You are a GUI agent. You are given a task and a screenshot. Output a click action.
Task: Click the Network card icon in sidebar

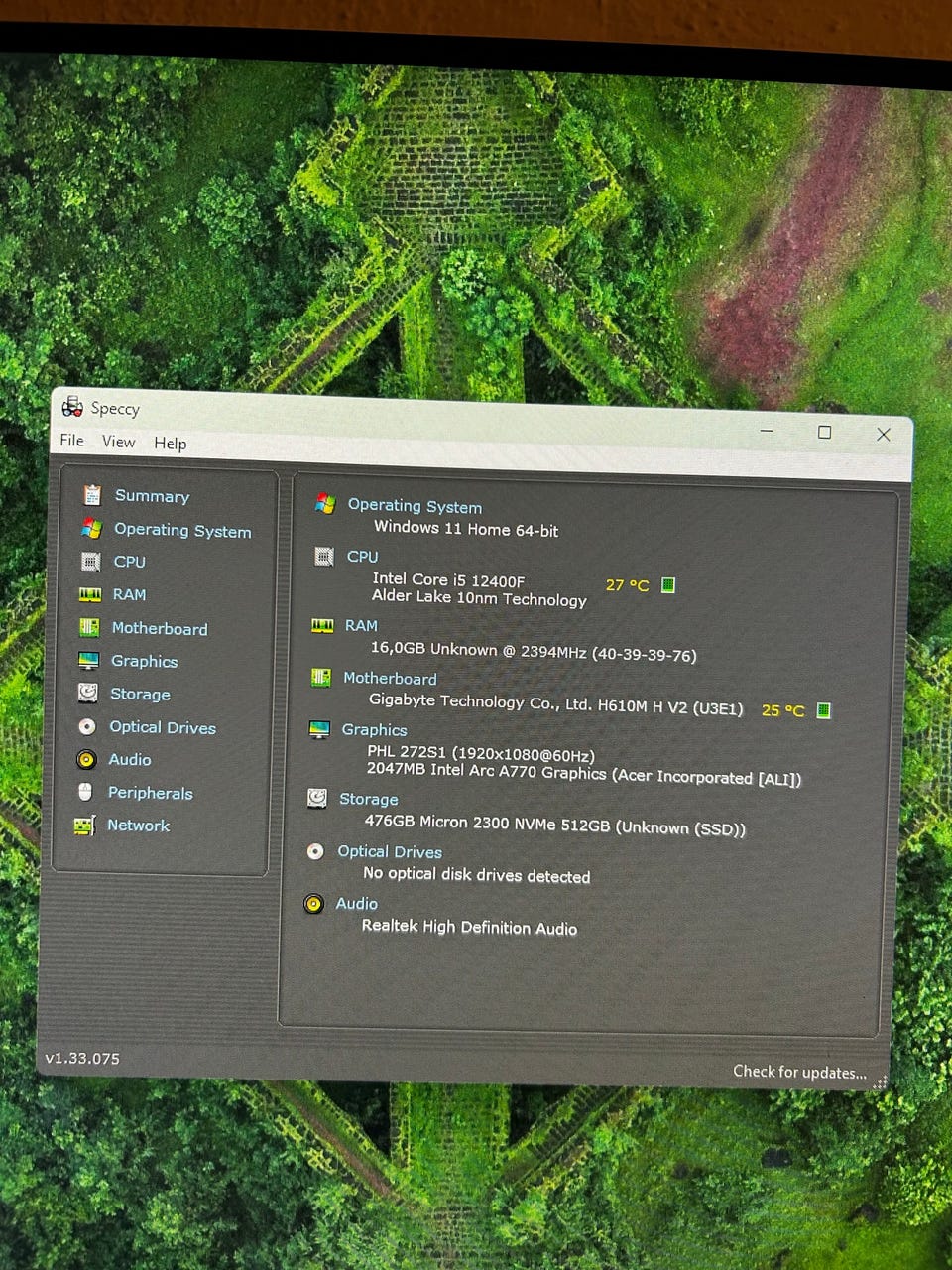[x=84, y=825]
